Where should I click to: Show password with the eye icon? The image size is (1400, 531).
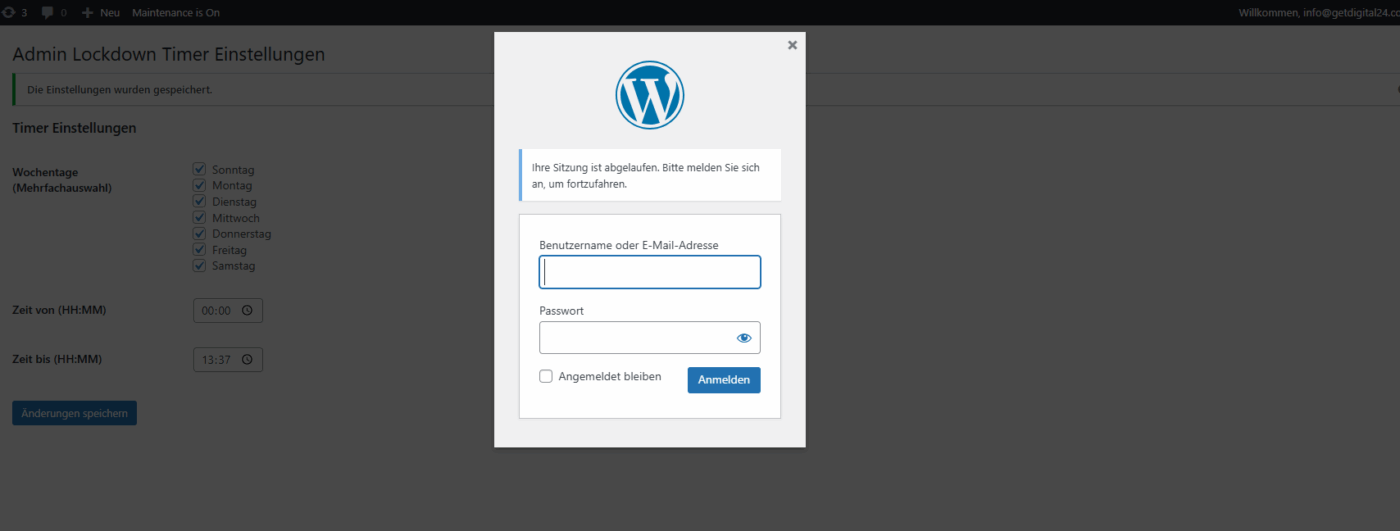(744, 338)
